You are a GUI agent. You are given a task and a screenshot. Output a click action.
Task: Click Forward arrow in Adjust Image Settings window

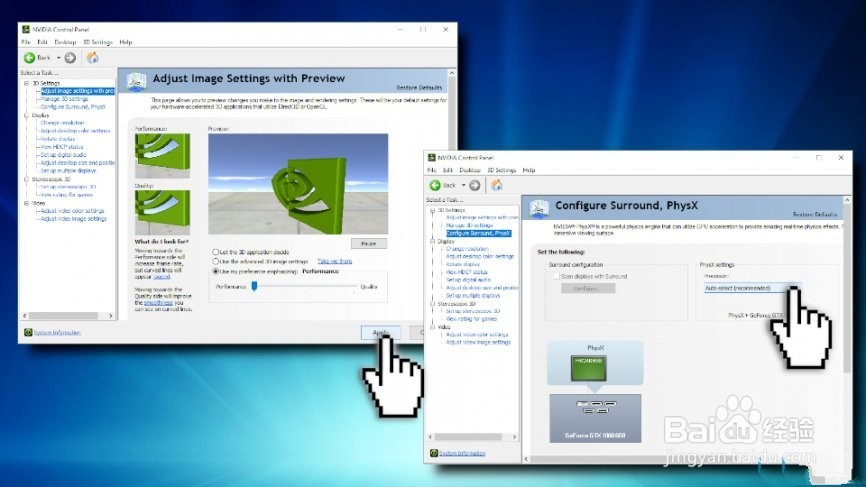70,57
